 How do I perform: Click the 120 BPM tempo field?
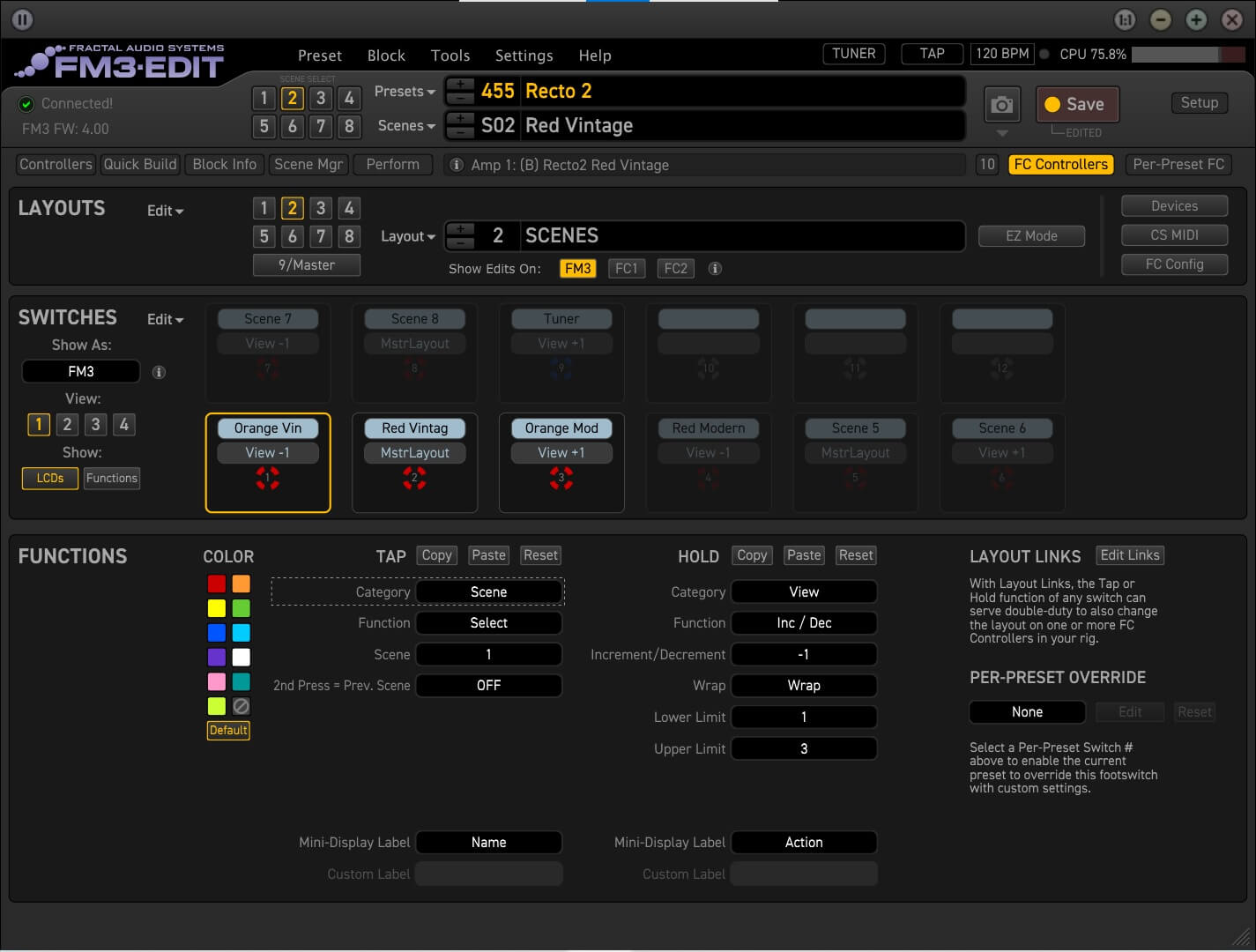pyautogui.click(x=1002, y=54)
